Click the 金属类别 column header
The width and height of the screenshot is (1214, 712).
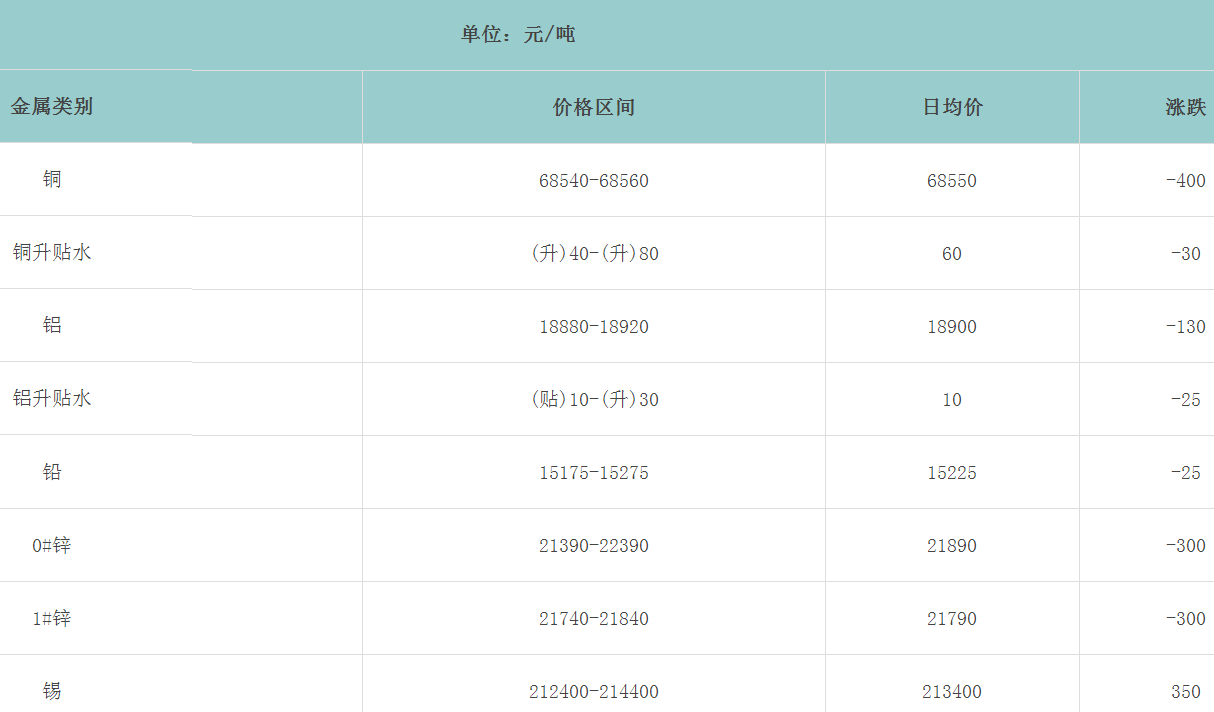coord(52,106)
